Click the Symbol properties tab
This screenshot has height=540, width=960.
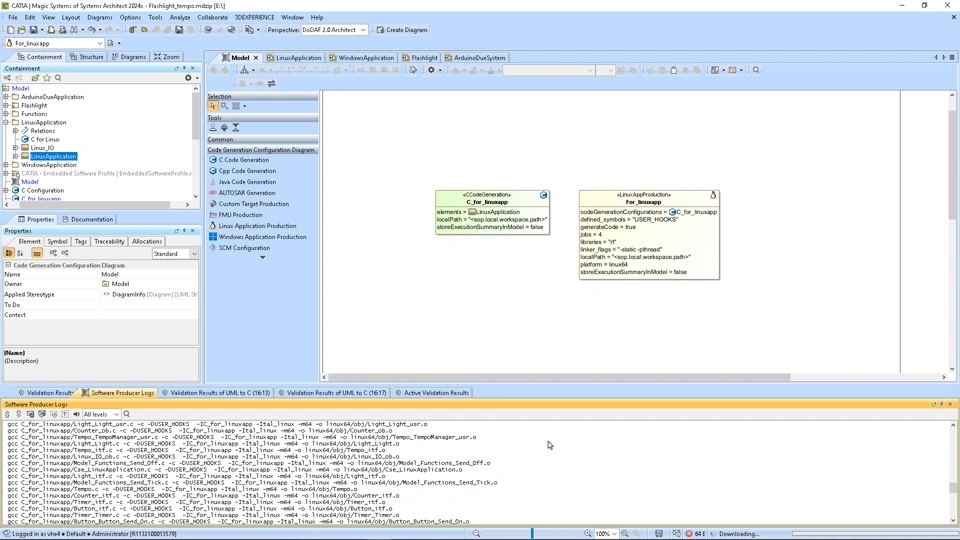pyautogui.click(x=57, y=241)
